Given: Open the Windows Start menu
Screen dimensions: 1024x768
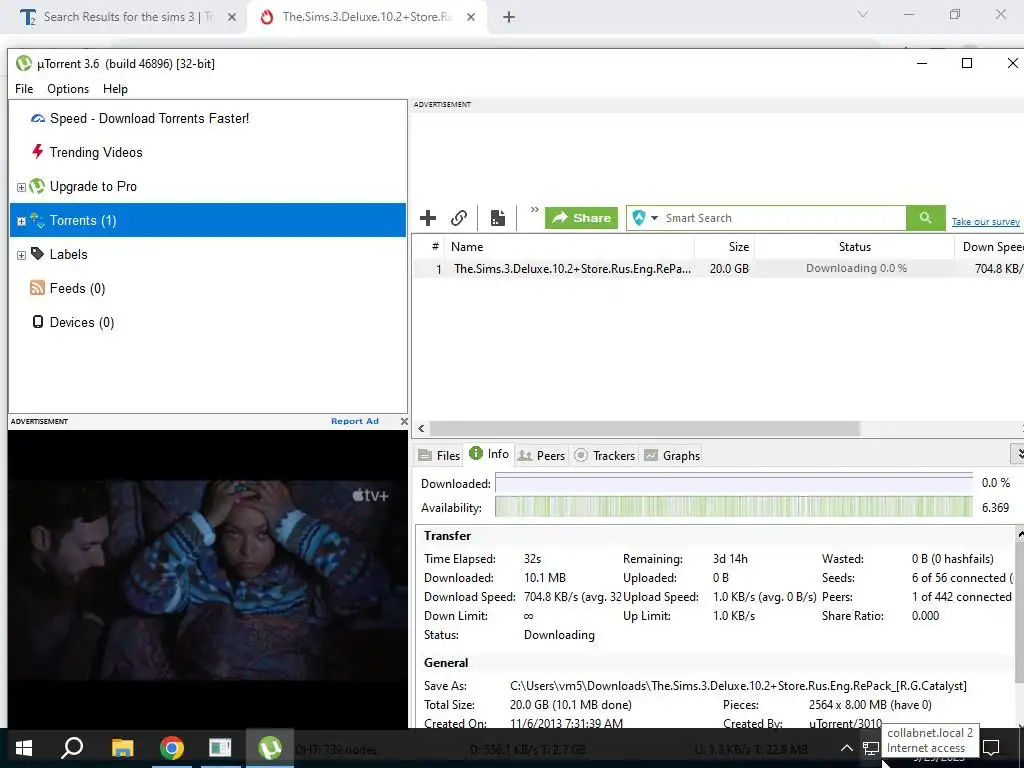Looking at the screenshot, I should pos(24,748).
